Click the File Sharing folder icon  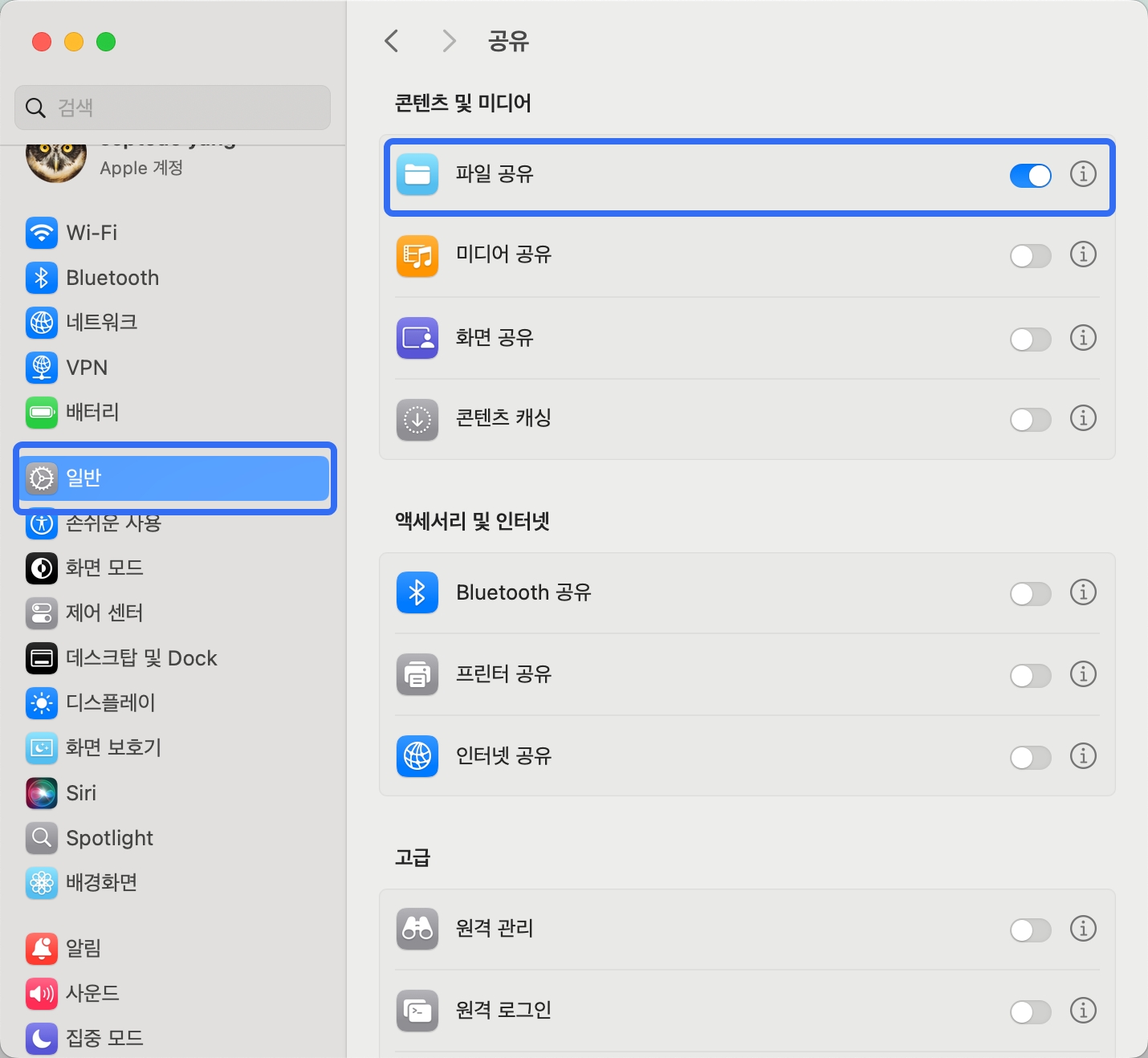[417, 174]
